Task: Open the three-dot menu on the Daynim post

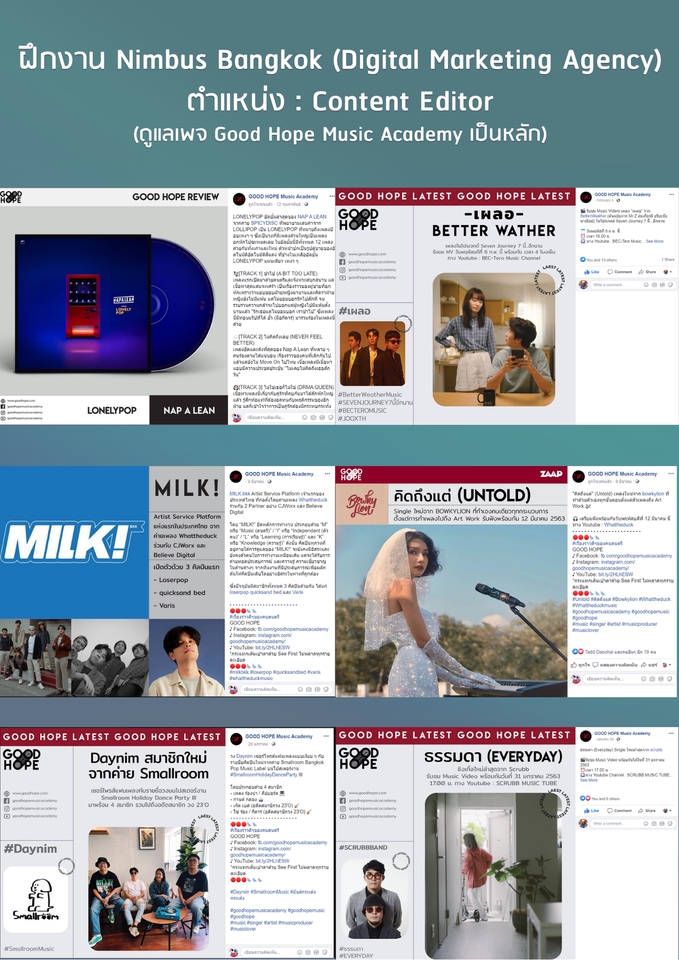Action: click(326, 736)
